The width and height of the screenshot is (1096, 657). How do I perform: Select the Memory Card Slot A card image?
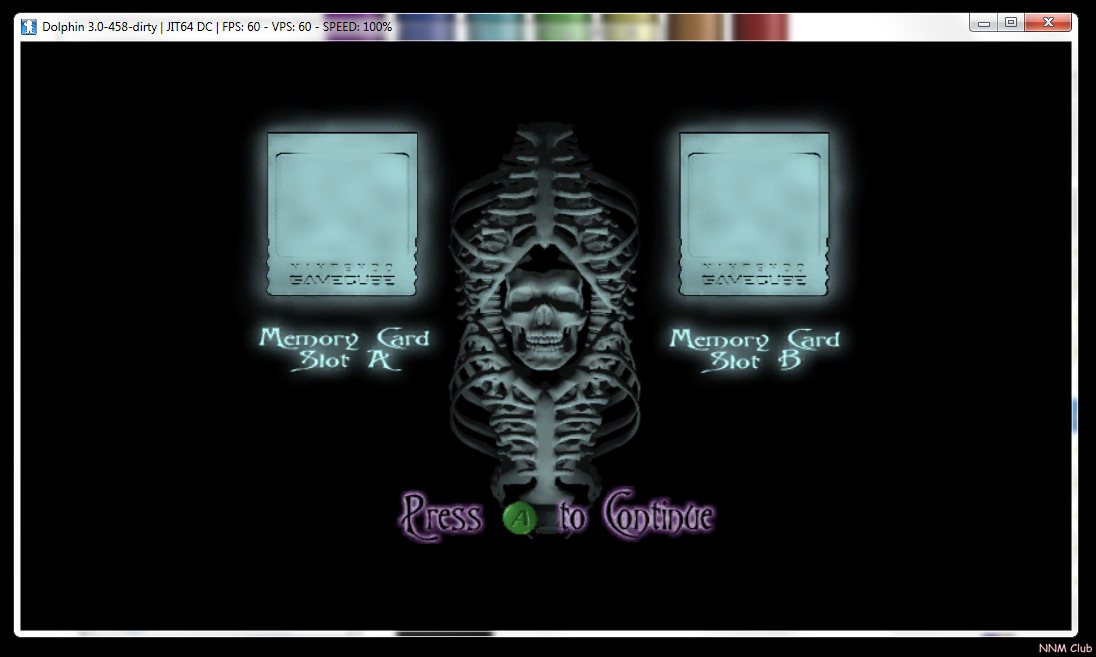[x=342, y=214]
